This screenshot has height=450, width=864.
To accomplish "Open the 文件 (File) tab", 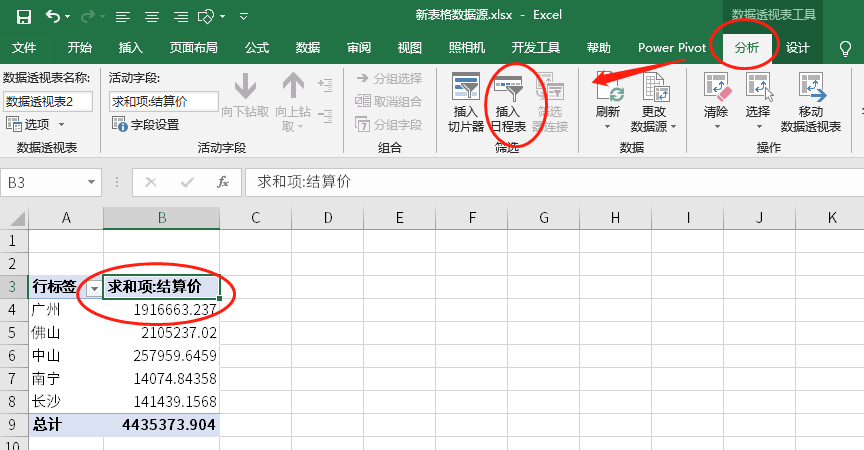I will click(24, 48).
